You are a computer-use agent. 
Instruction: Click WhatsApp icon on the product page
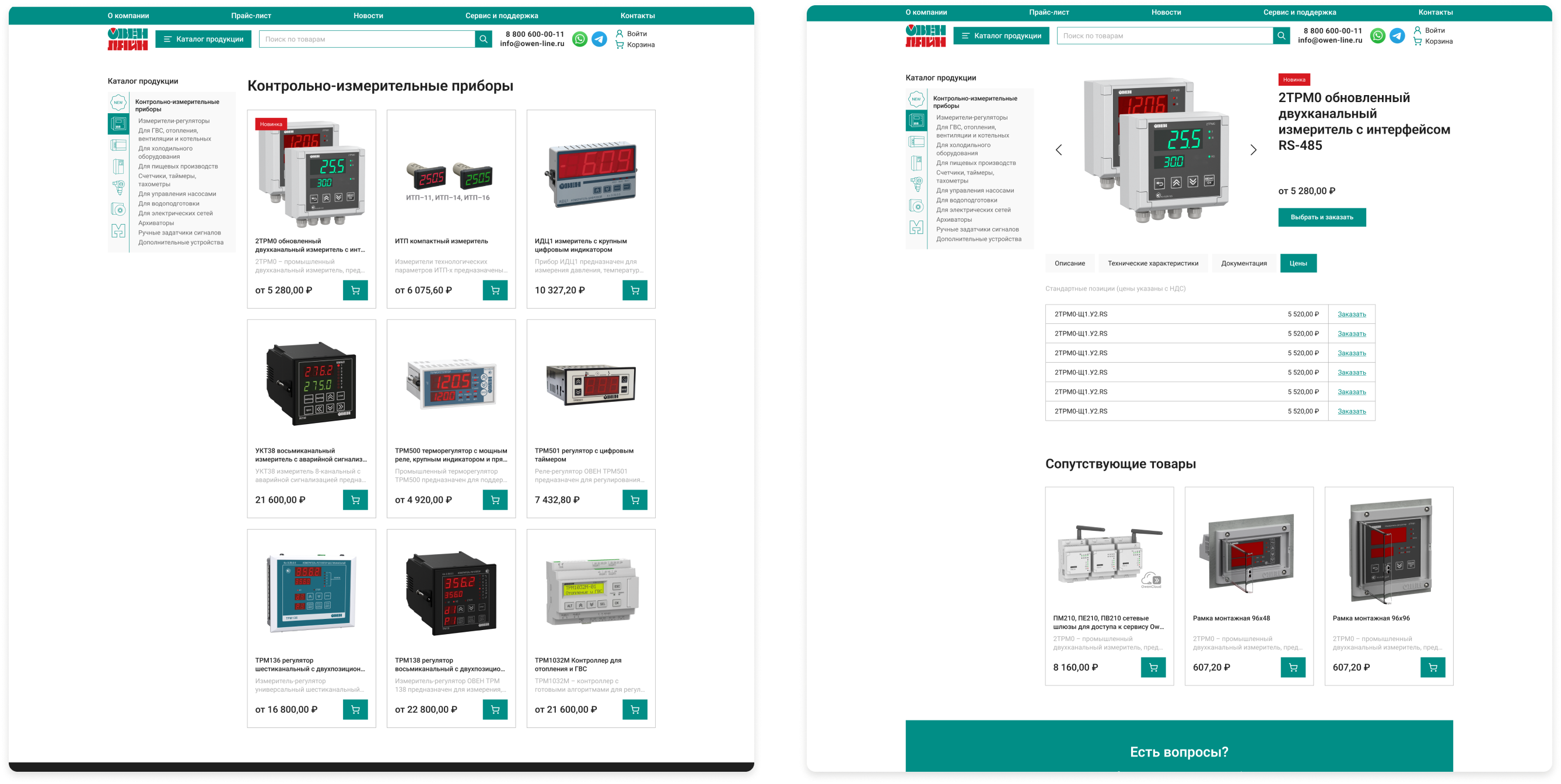(x=1378, y=36)
